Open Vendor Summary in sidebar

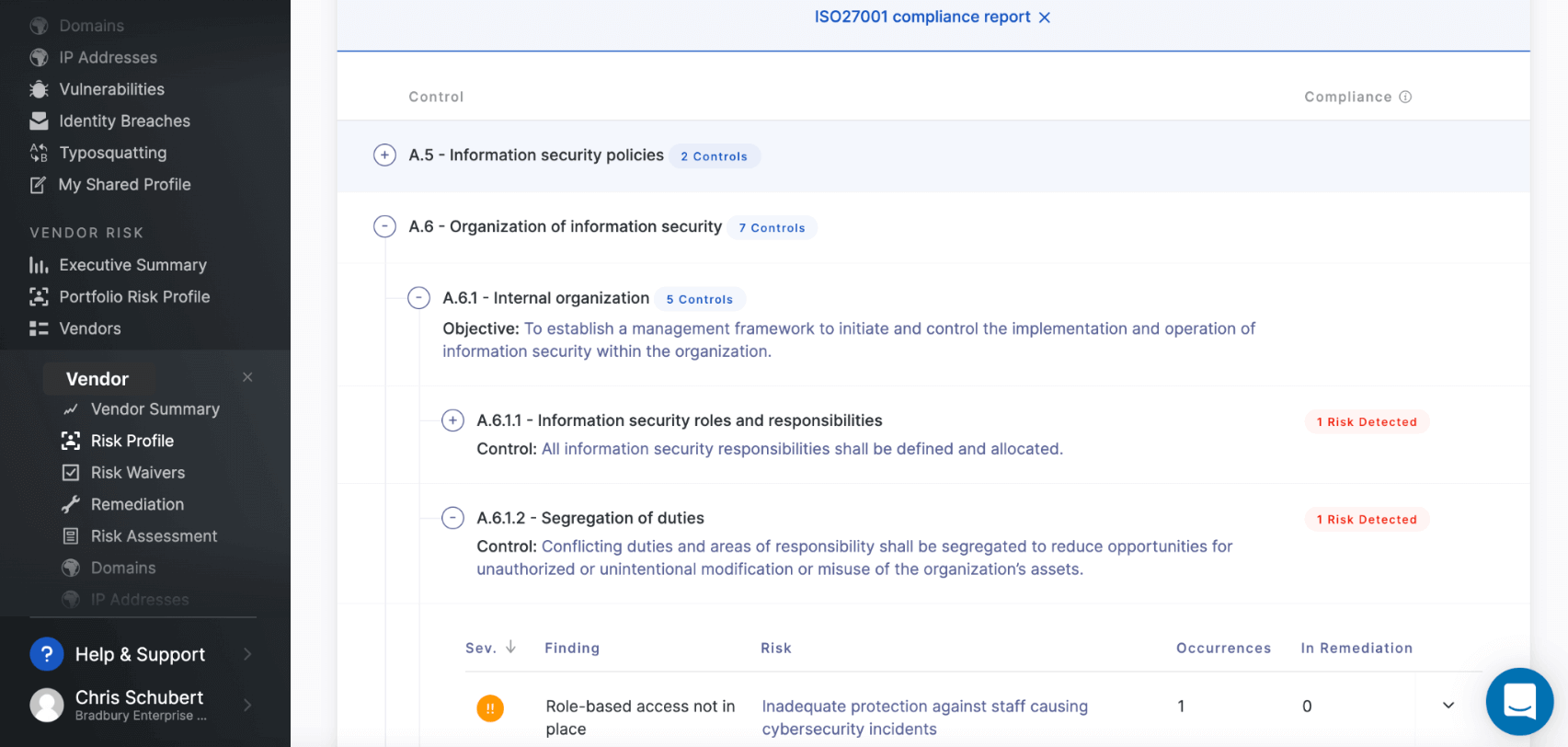155,409
